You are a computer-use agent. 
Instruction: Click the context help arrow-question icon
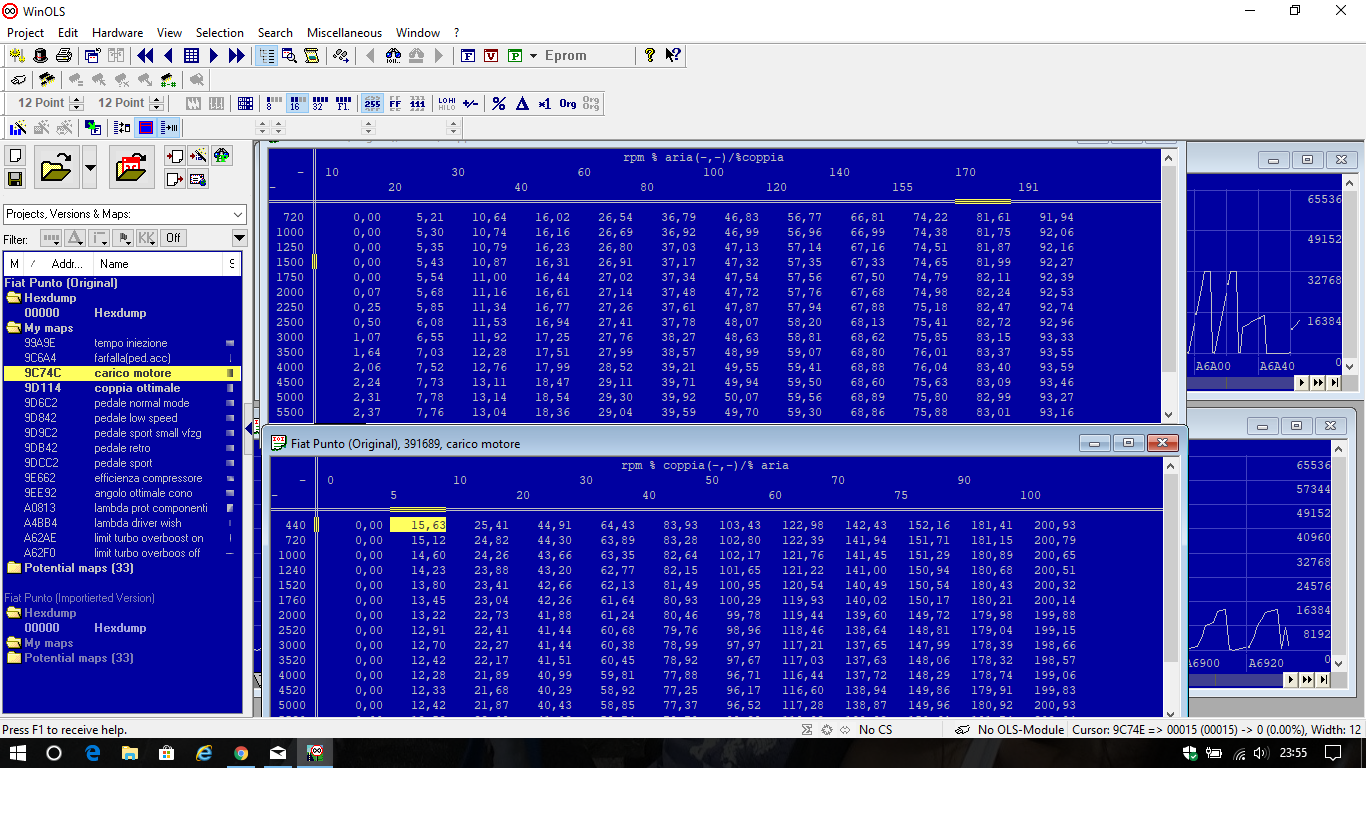673,56
